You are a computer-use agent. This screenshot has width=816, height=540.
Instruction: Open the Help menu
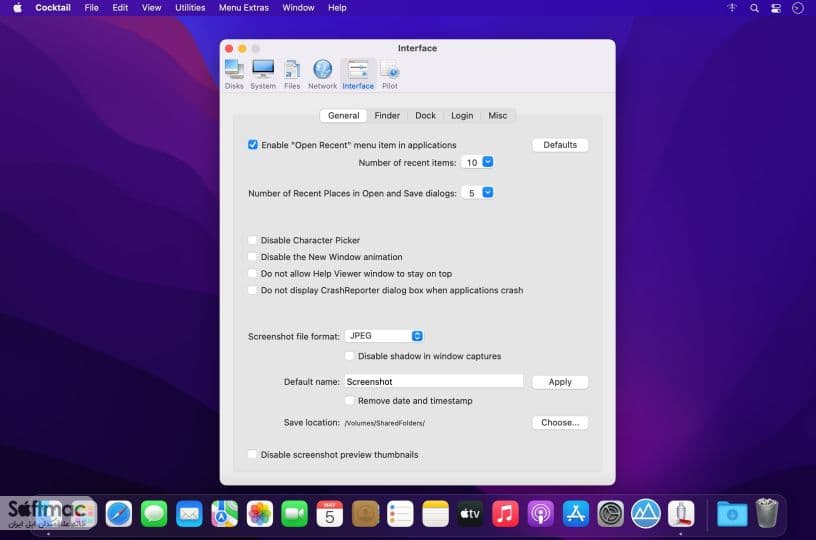tap(337, 8)
